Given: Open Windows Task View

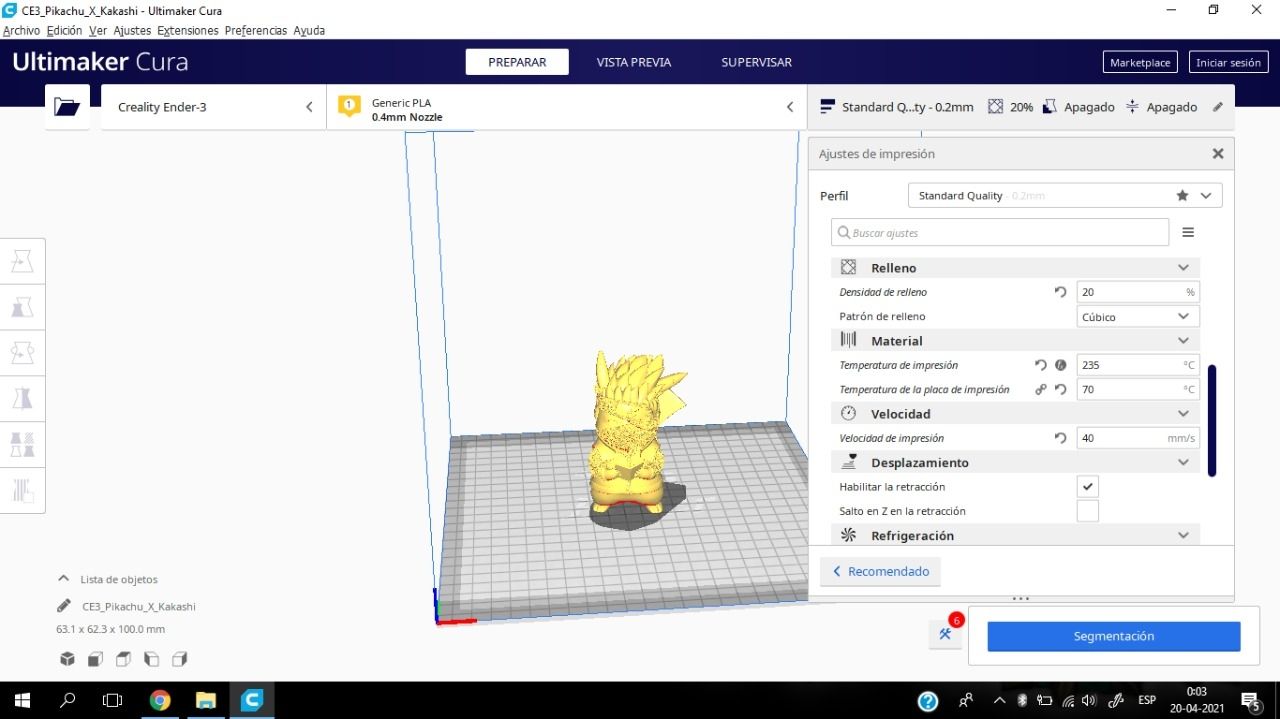Looking at the screenshot, I should tap(113, 700).
